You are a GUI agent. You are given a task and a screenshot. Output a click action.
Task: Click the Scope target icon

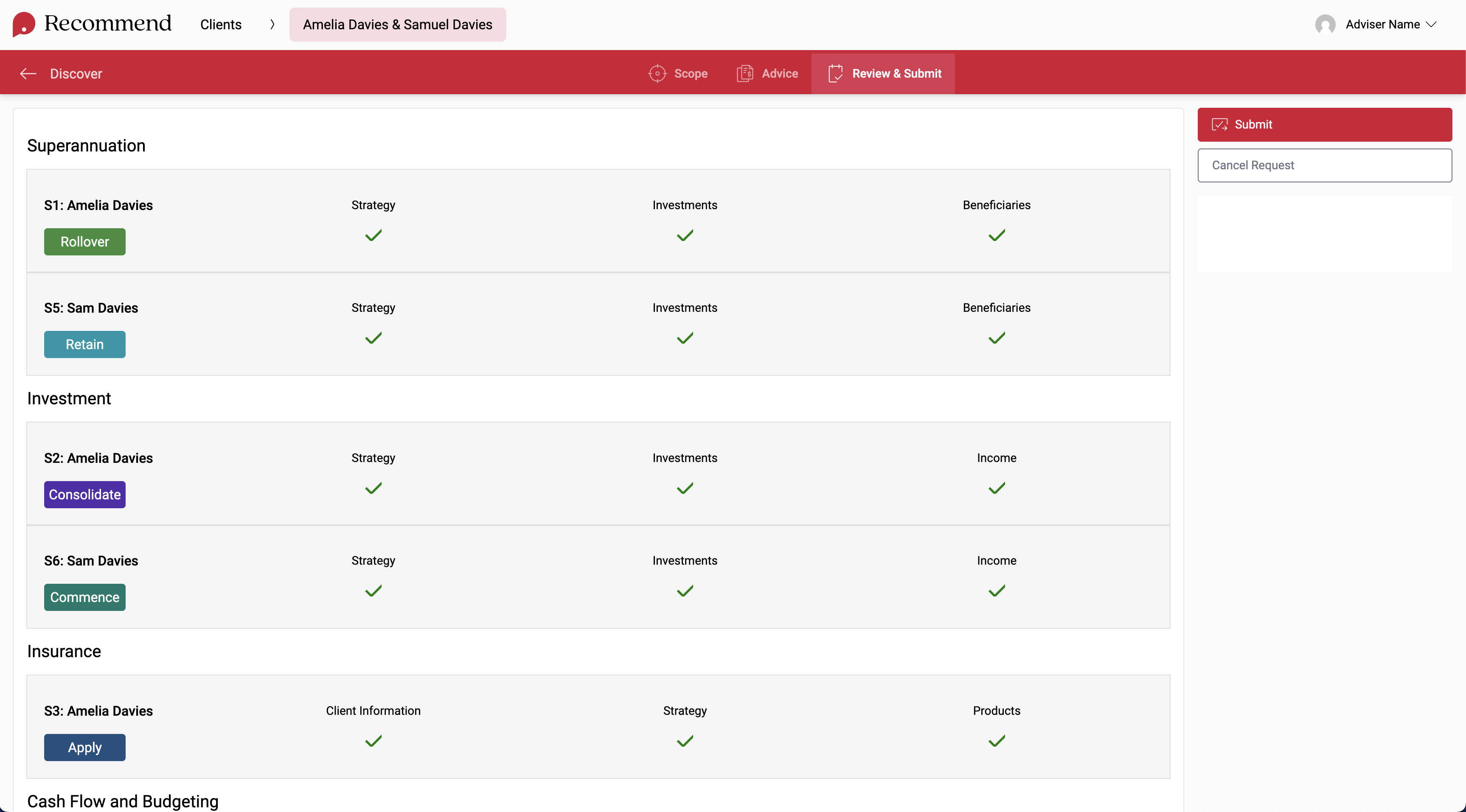click(x=657, y=73)
